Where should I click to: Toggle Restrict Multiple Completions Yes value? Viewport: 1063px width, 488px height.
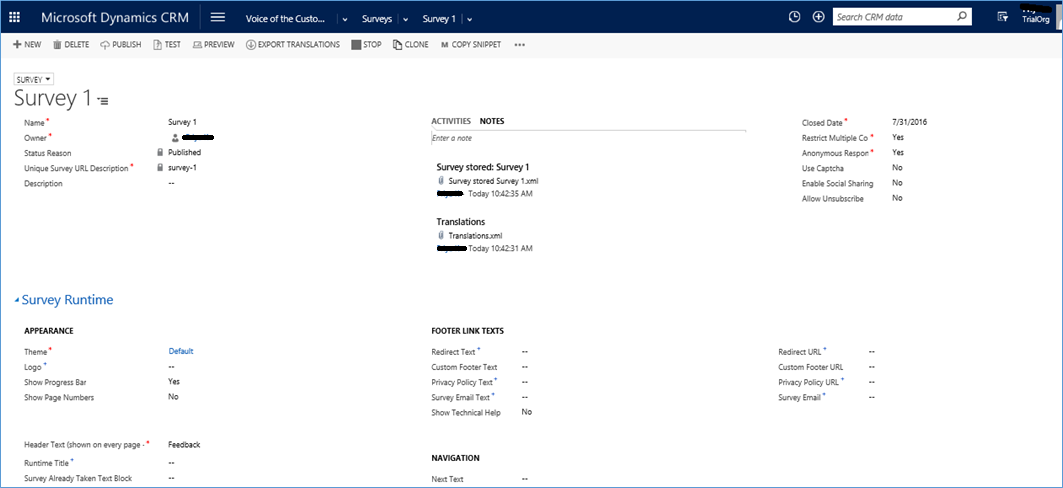(898, 137)
